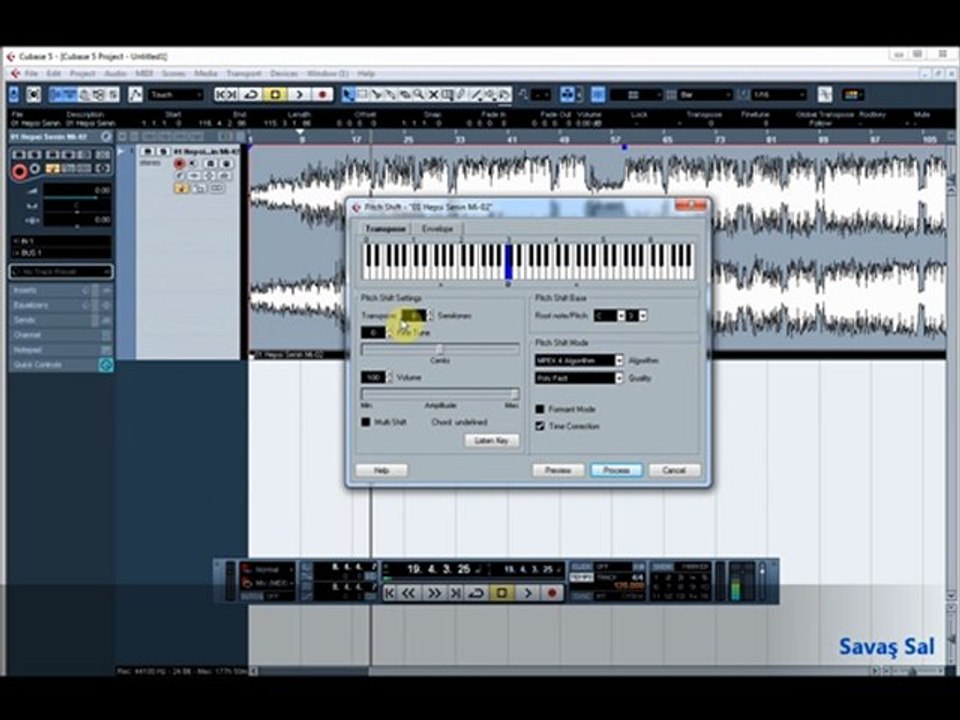Select the Range Selection tool
Viewport: 960px width, 720px height.
[362, 94]
